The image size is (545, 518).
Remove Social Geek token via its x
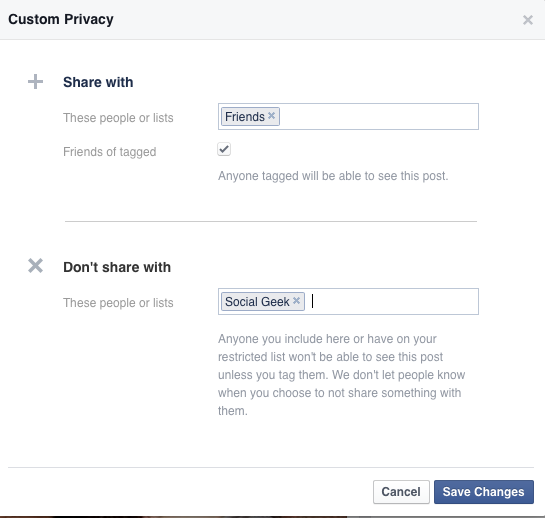296,300
